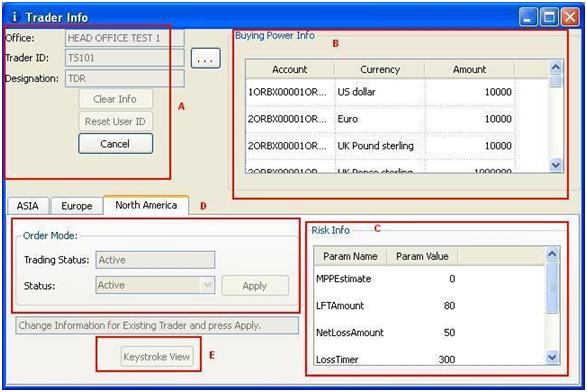
Task: Click the Trader Info title bar icon
Action: coord(14,17)
